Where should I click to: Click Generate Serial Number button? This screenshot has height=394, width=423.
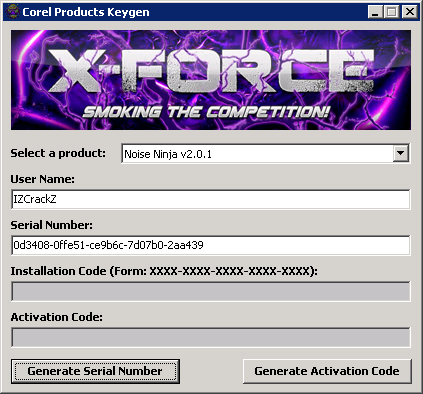coord(95,371)
